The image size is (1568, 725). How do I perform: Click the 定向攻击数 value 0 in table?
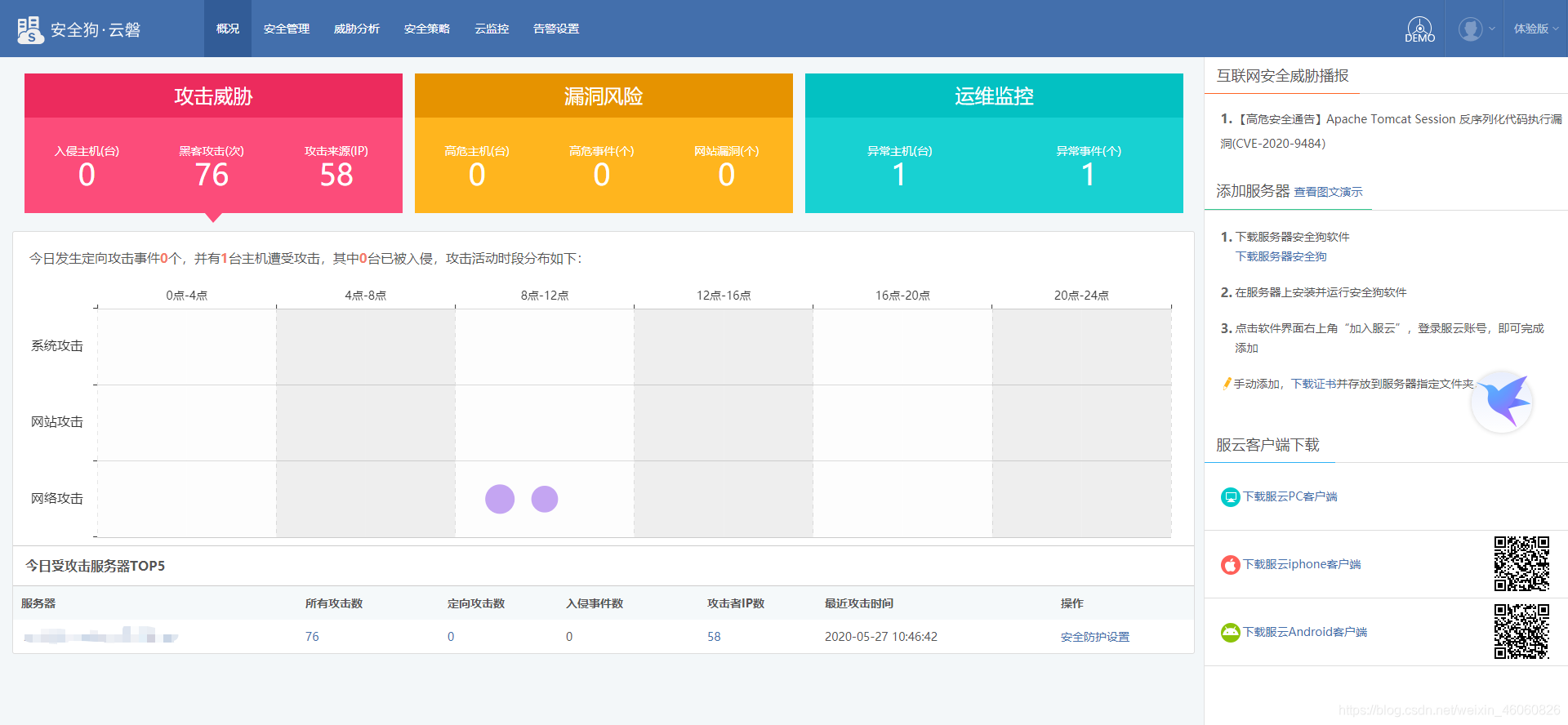[x=451, y=637]
